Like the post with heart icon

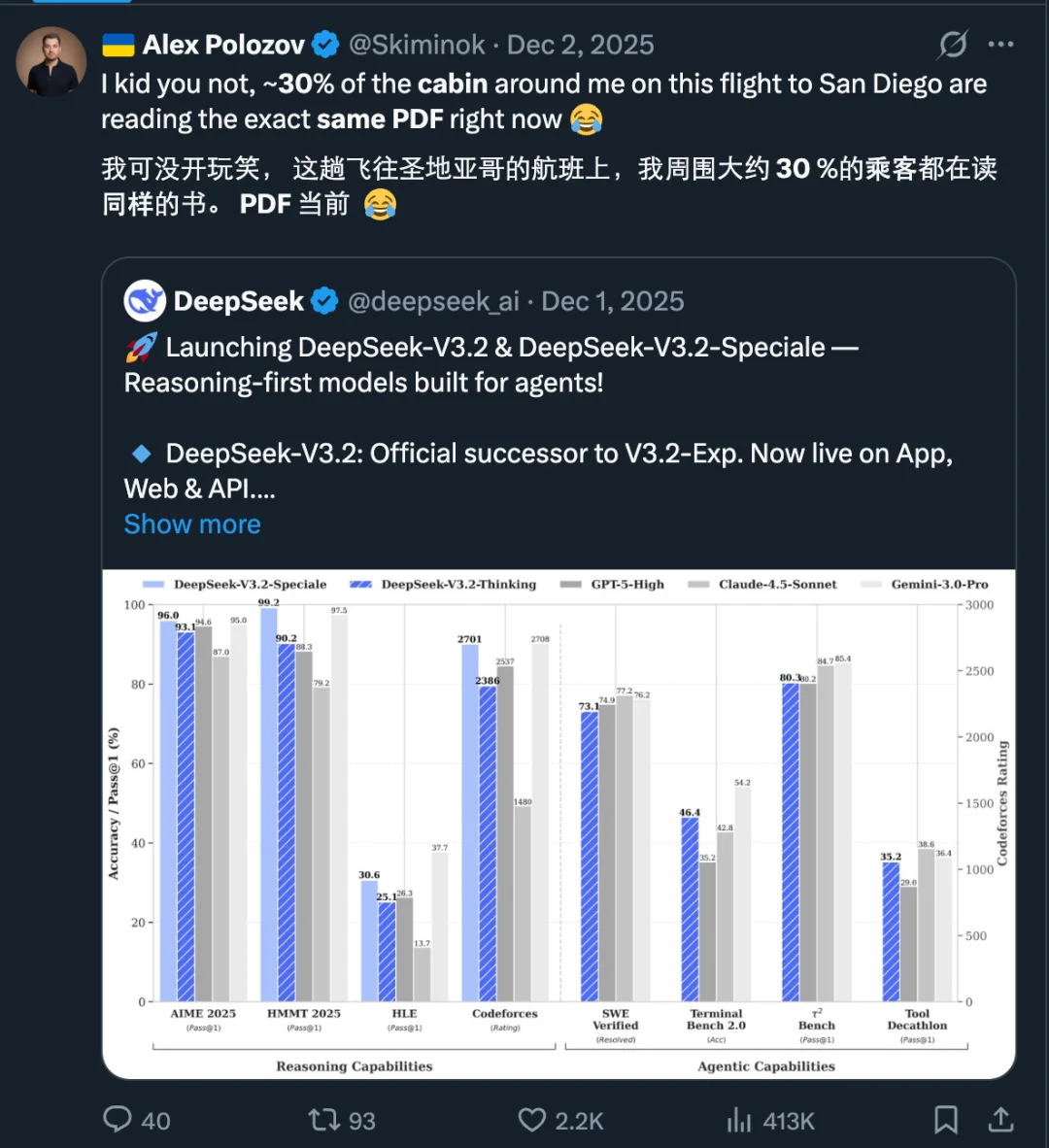coord(532,1120)
